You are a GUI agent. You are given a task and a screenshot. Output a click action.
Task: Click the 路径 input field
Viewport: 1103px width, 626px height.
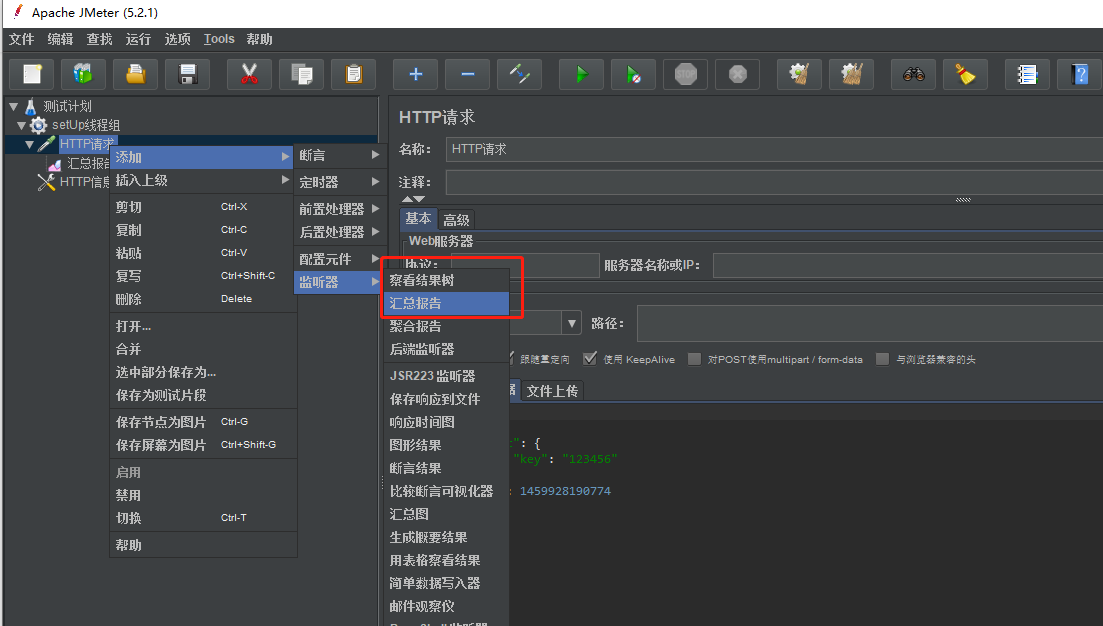869,324
